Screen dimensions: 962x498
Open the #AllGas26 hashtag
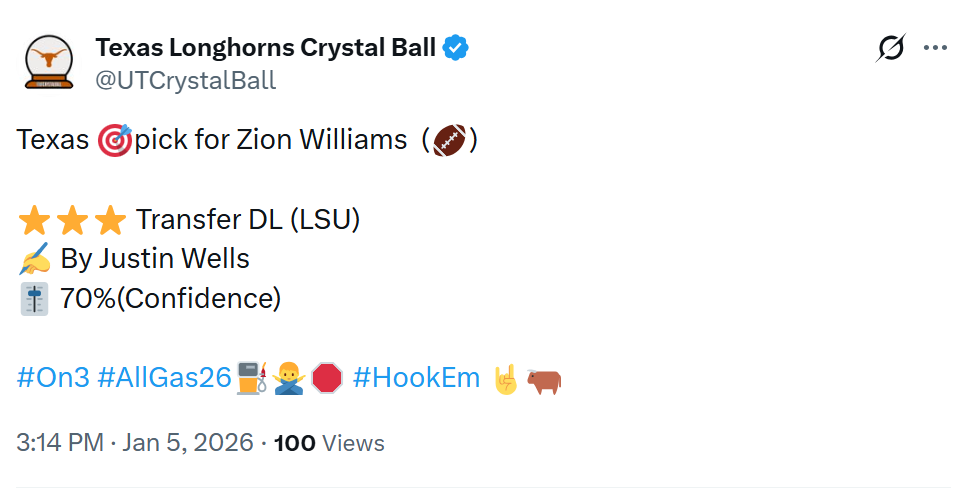click(165, 378)
